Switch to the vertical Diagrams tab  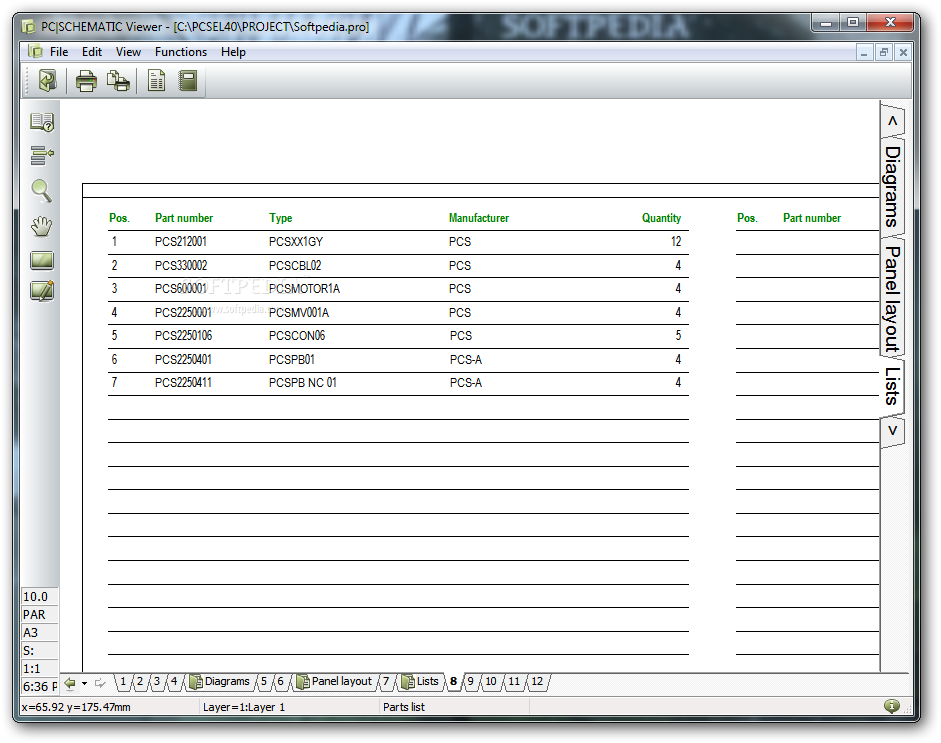coord(892,187)
